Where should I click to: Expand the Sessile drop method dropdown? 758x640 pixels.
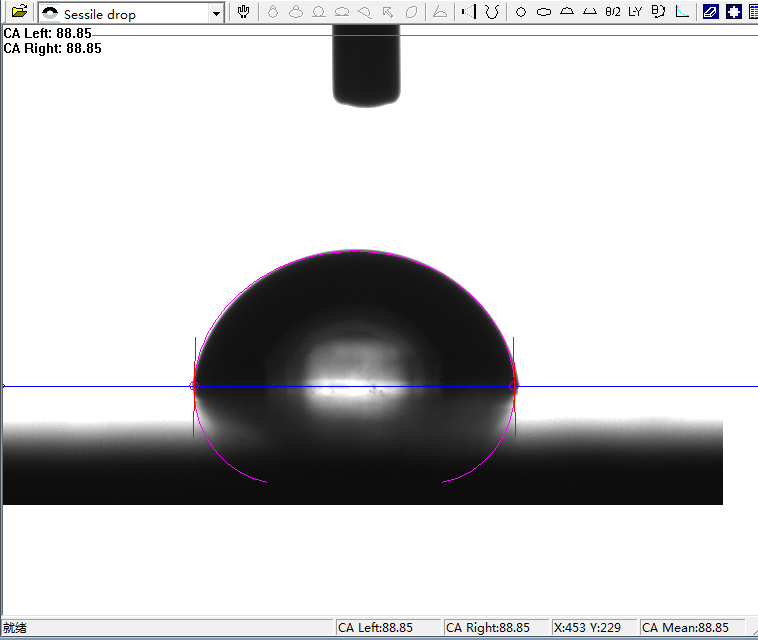(217, 13)
